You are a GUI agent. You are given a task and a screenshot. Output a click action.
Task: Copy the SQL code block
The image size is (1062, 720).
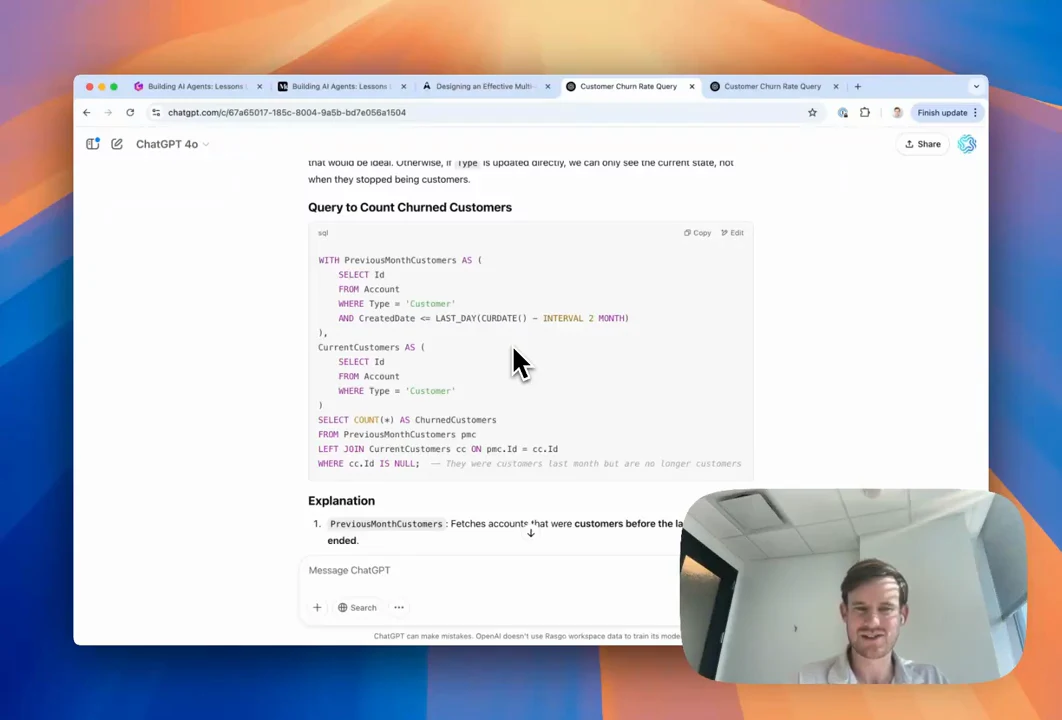coord(698,232)
